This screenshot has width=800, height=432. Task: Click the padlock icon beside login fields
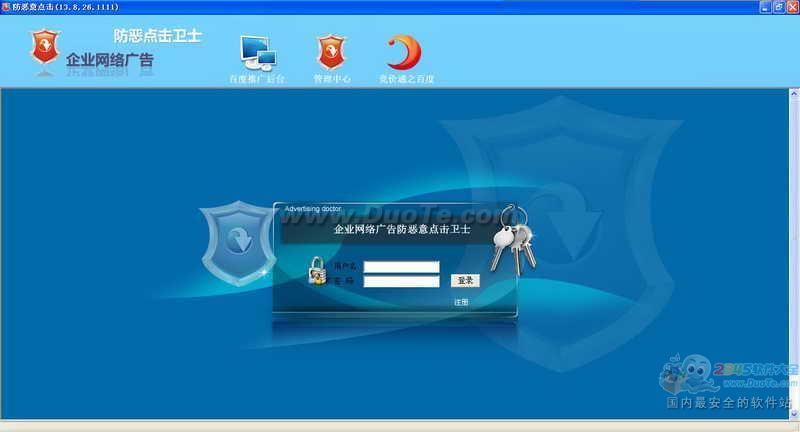coord(317,271)
